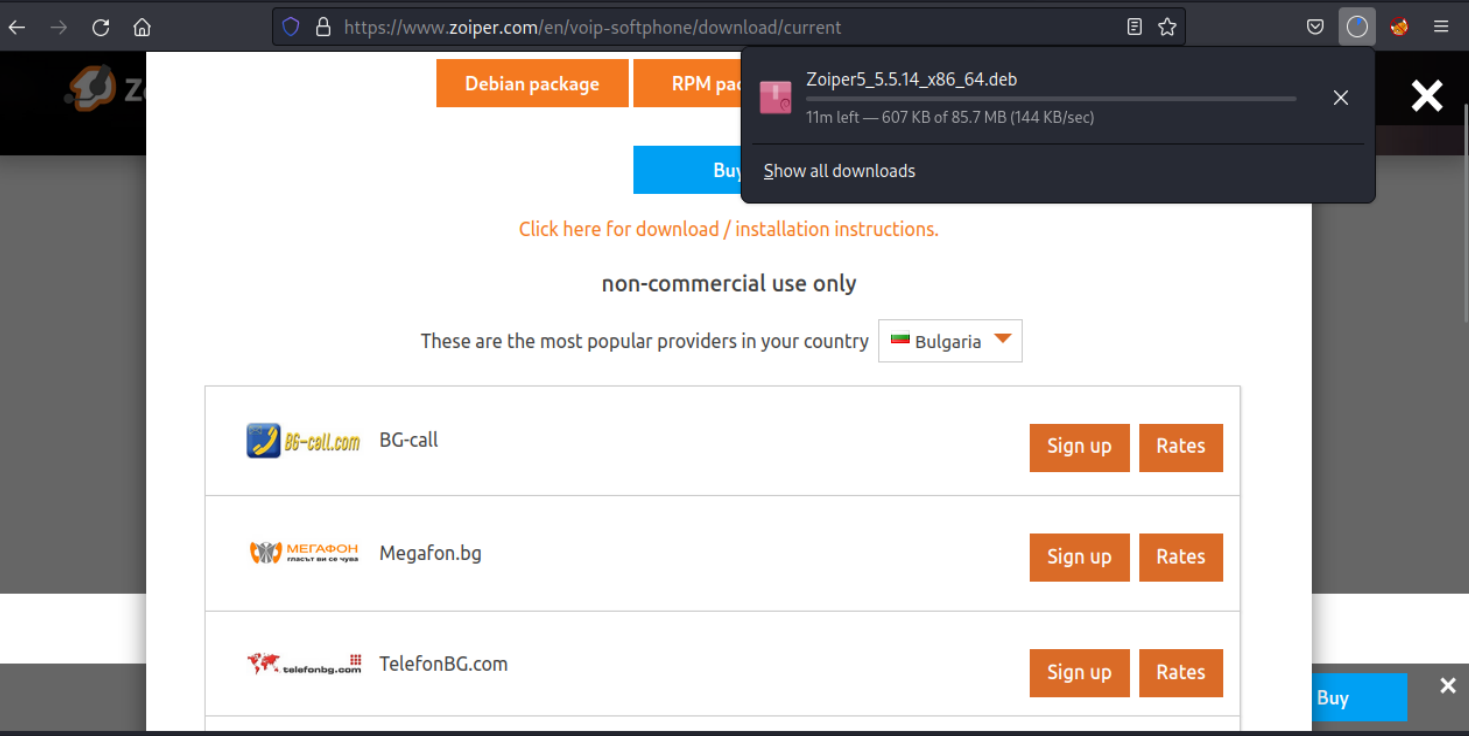Open the download / installation instructions link

tap(728, 229)
